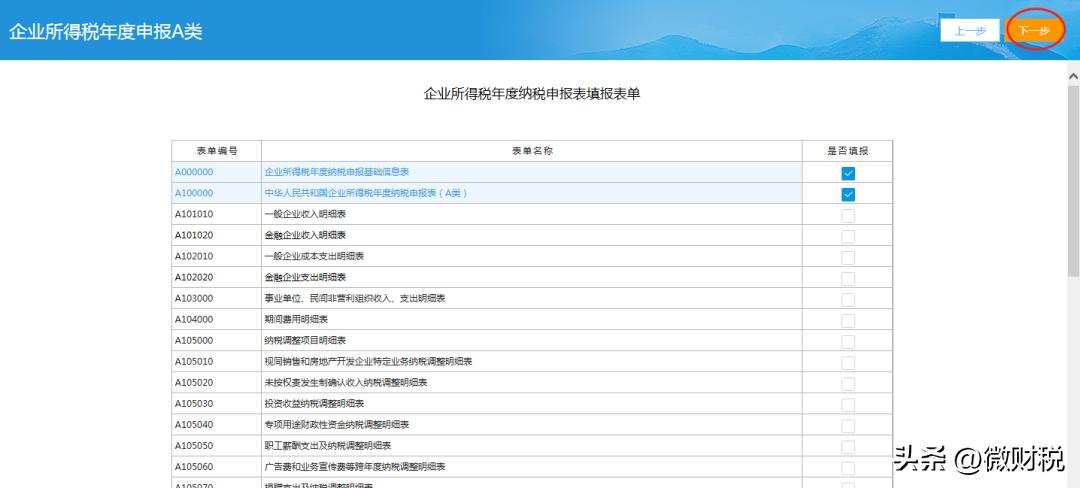1080x488 pixels.
Task: Select the A105040 code cell
Action: tap(216, 425)
